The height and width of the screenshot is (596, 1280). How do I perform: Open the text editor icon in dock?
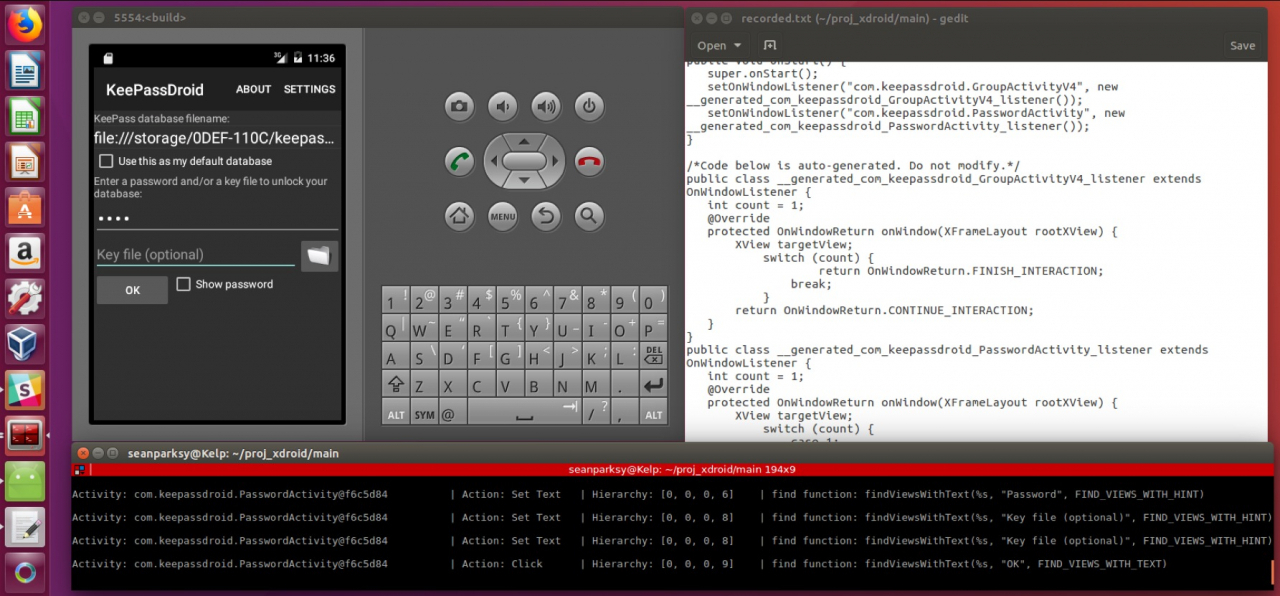click(x=25, y=527)
